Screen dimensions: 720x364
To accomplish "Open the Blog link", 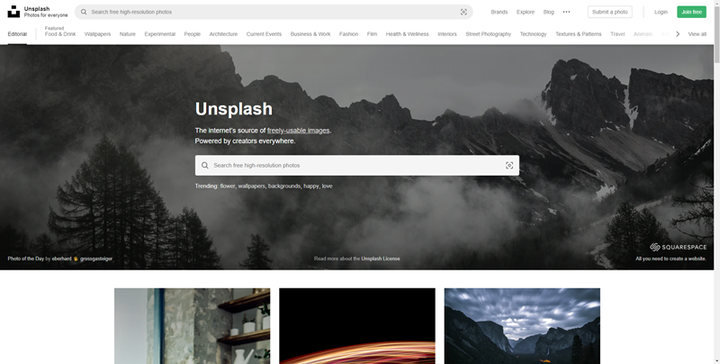I will pyautogui.click(x=549, y=12).
